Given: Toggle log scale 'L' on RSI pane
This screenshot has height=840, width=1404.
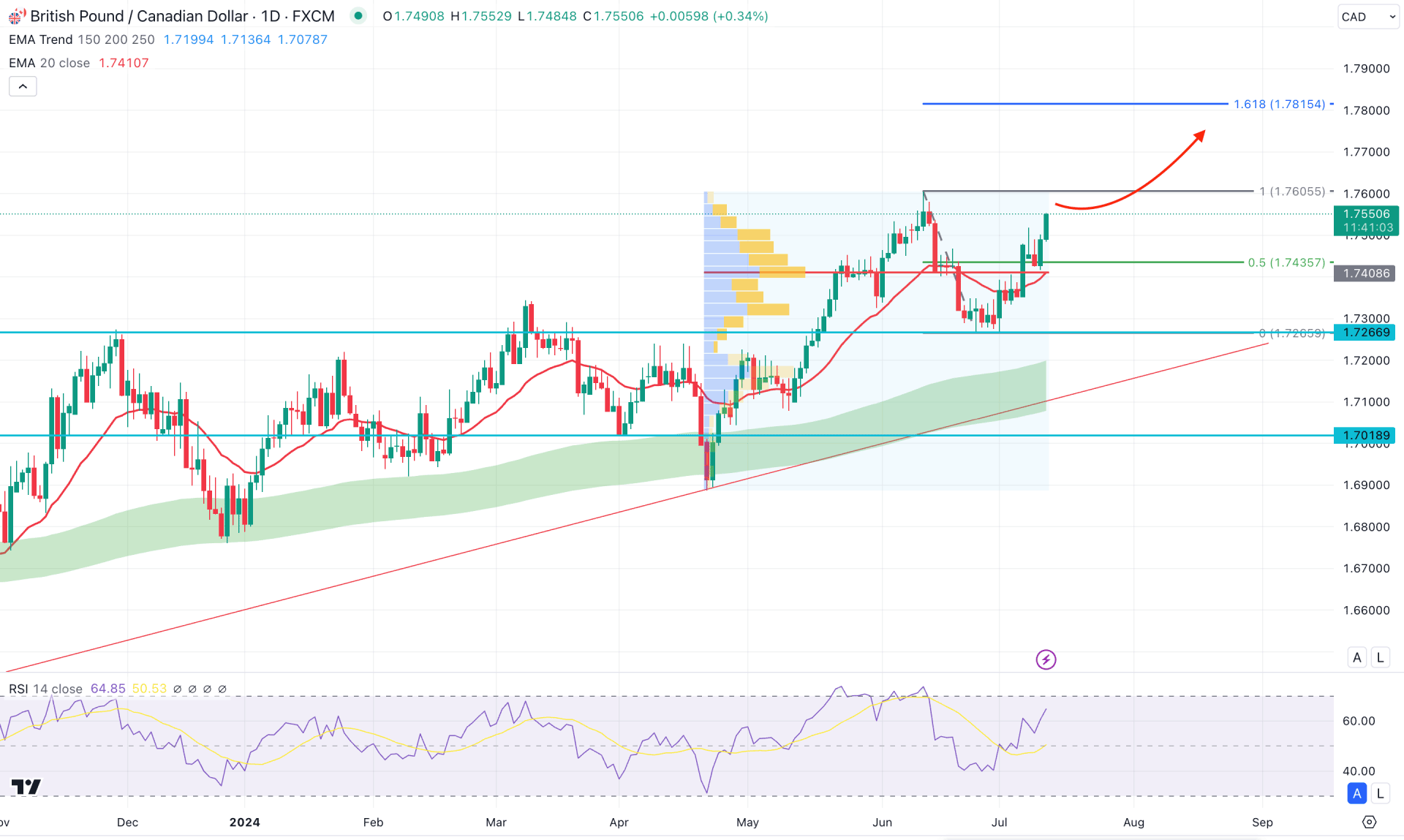Looking at the screenshot, I should tap(1380, 793).
